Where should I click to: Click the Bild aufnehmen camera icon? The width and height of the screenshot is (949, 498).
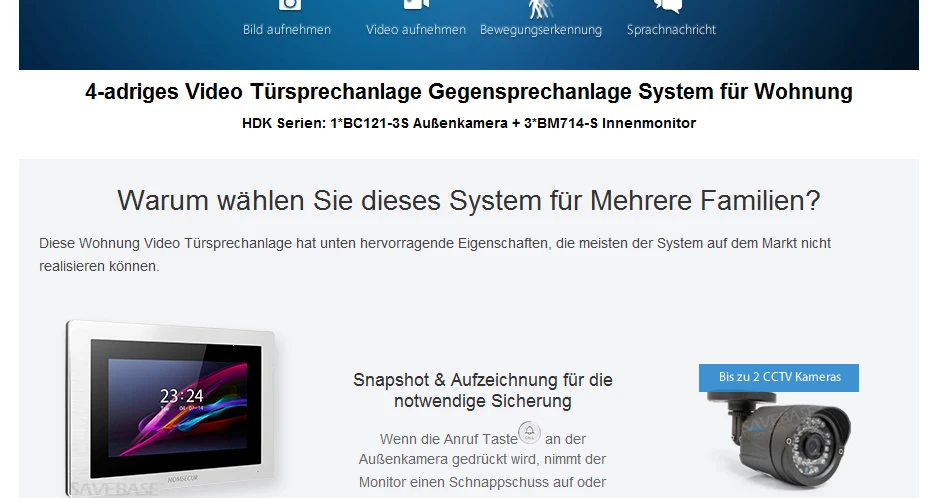[x=289, y=5]
